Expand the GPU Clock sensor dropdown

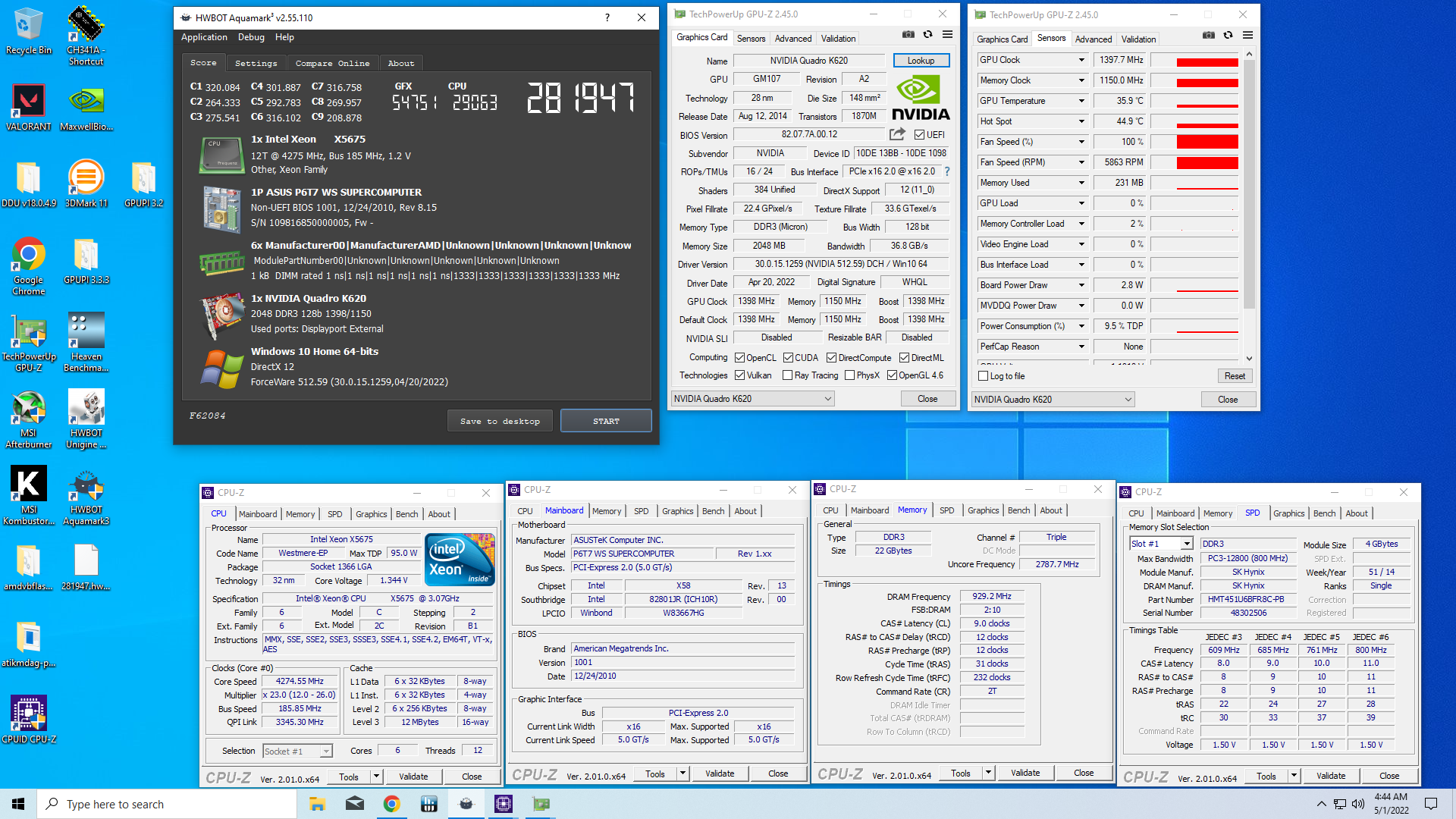click(1081, 60)
